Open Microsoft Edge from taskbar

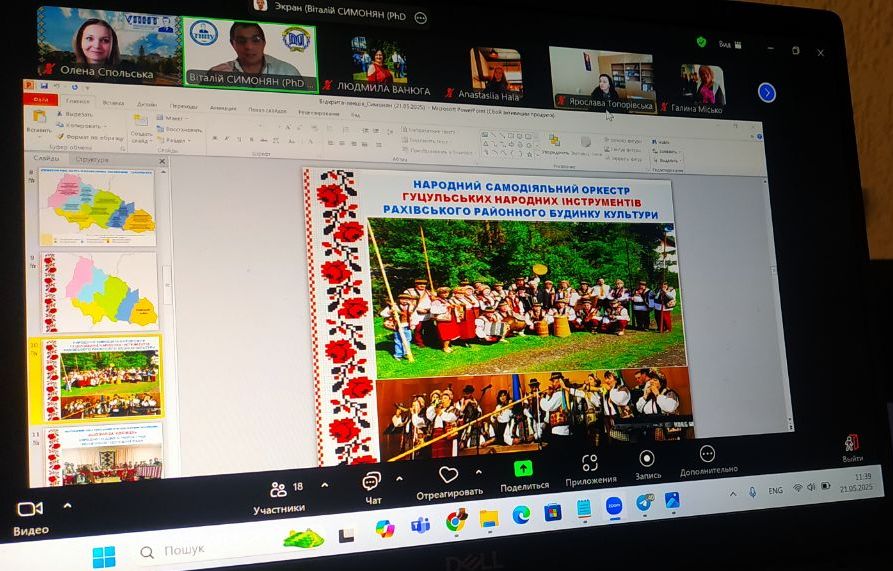(521, 515)
